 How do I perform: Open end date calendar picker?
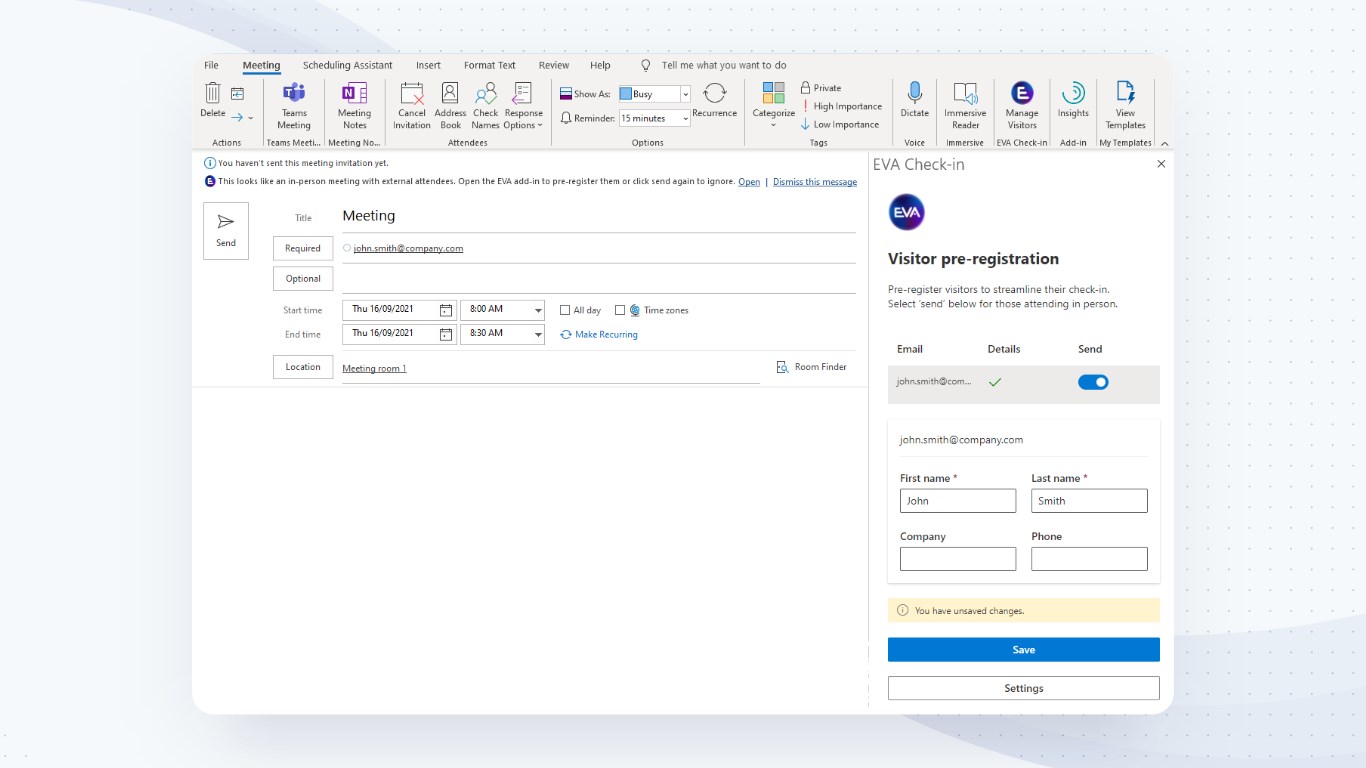click(446, 334)
